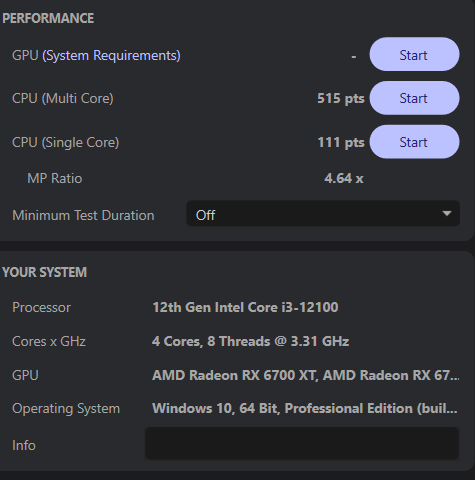Click the PERFORMANCE section header
Image resolution: width=475 pixels, height=480 pixels.
click(x=48, y=18)
